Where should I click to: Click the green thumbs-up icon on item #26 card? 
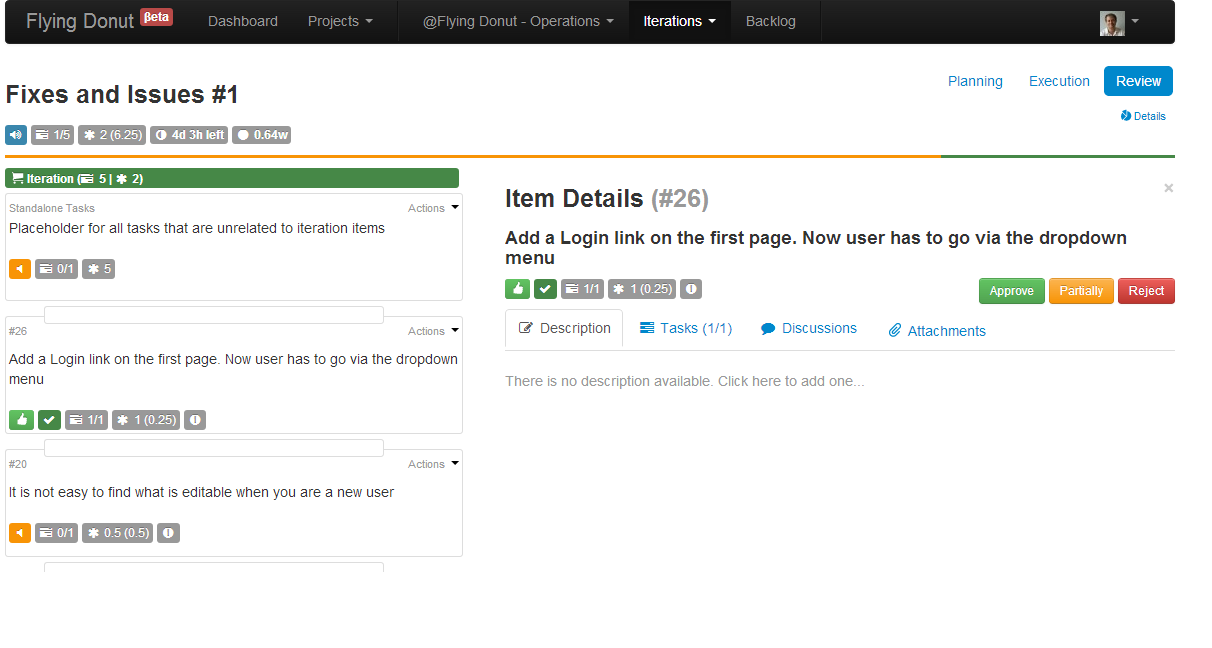click(21, 420)
